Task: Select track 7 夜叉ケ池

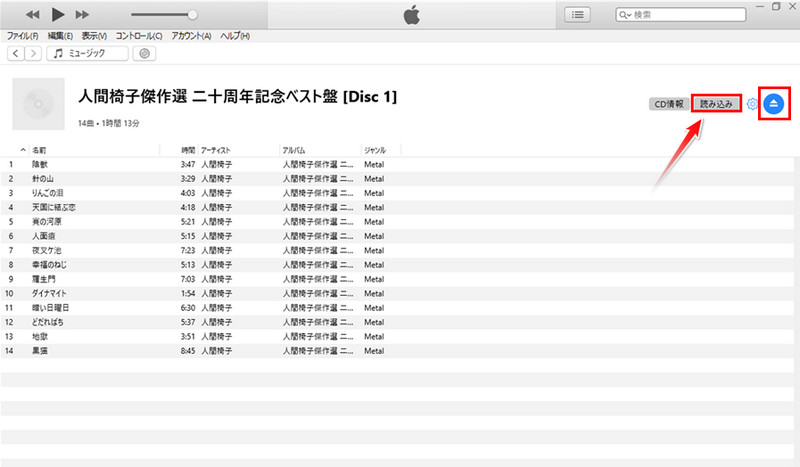Action: pos(397,250)
